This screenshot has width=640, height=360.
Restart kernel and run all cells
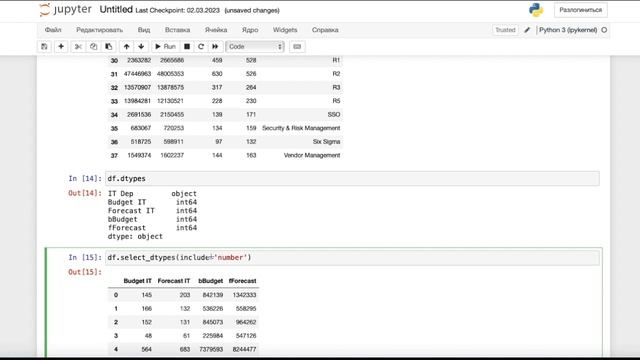coord(215,47)
